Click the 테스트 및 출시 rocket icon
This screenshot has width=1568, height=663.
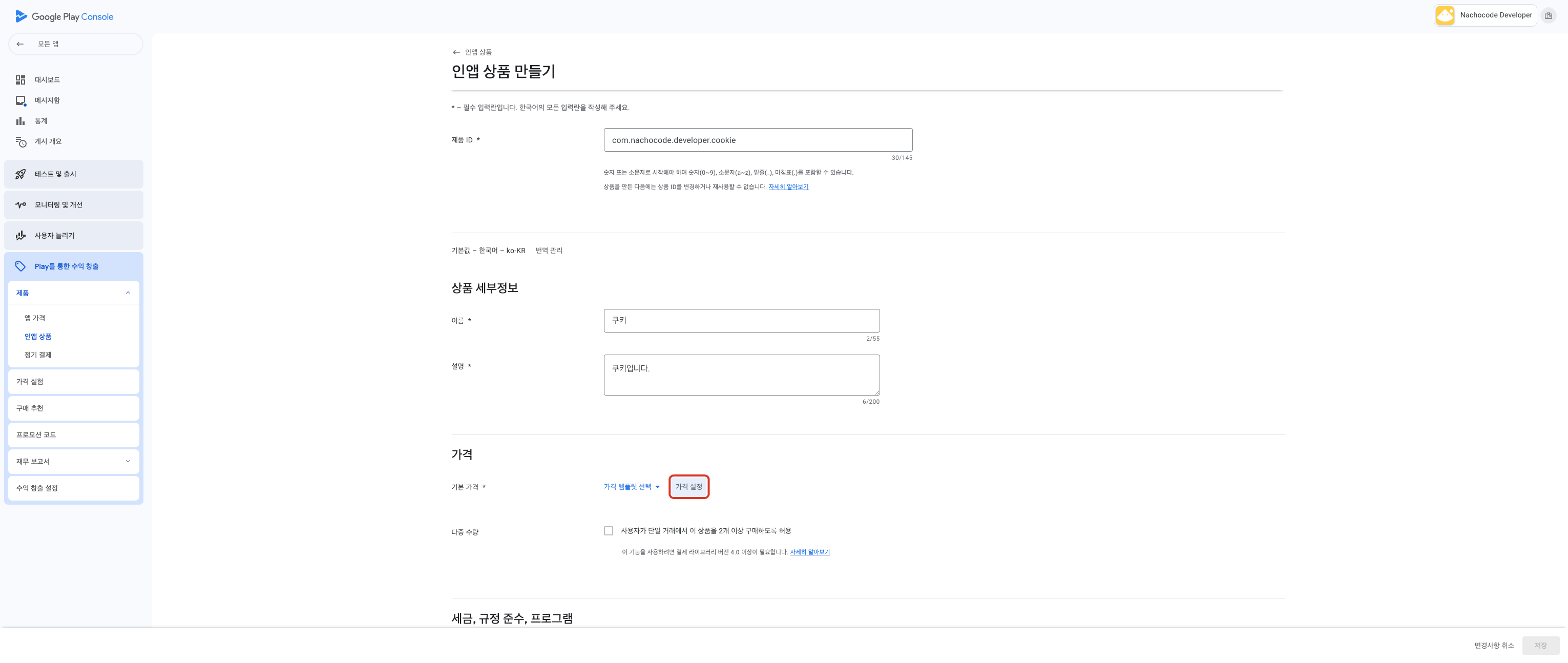(20, 174)
